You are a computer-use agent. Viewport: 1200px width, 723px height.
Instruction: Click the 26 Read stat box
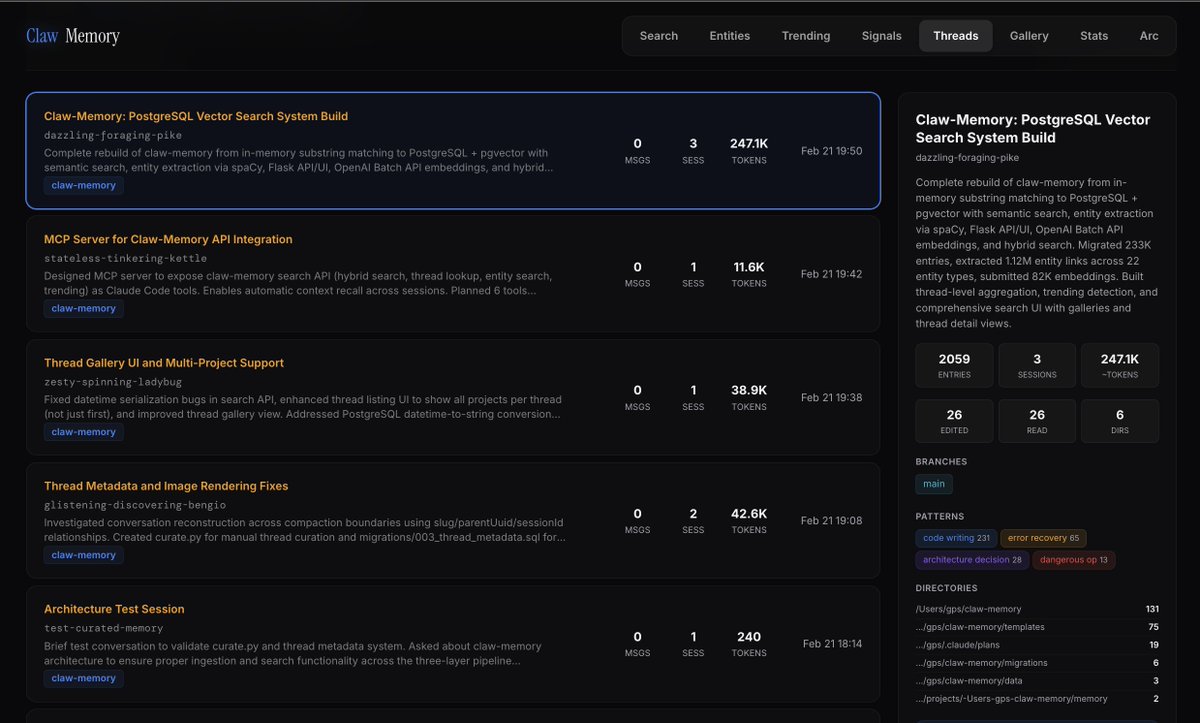(x=1037, y=422)
